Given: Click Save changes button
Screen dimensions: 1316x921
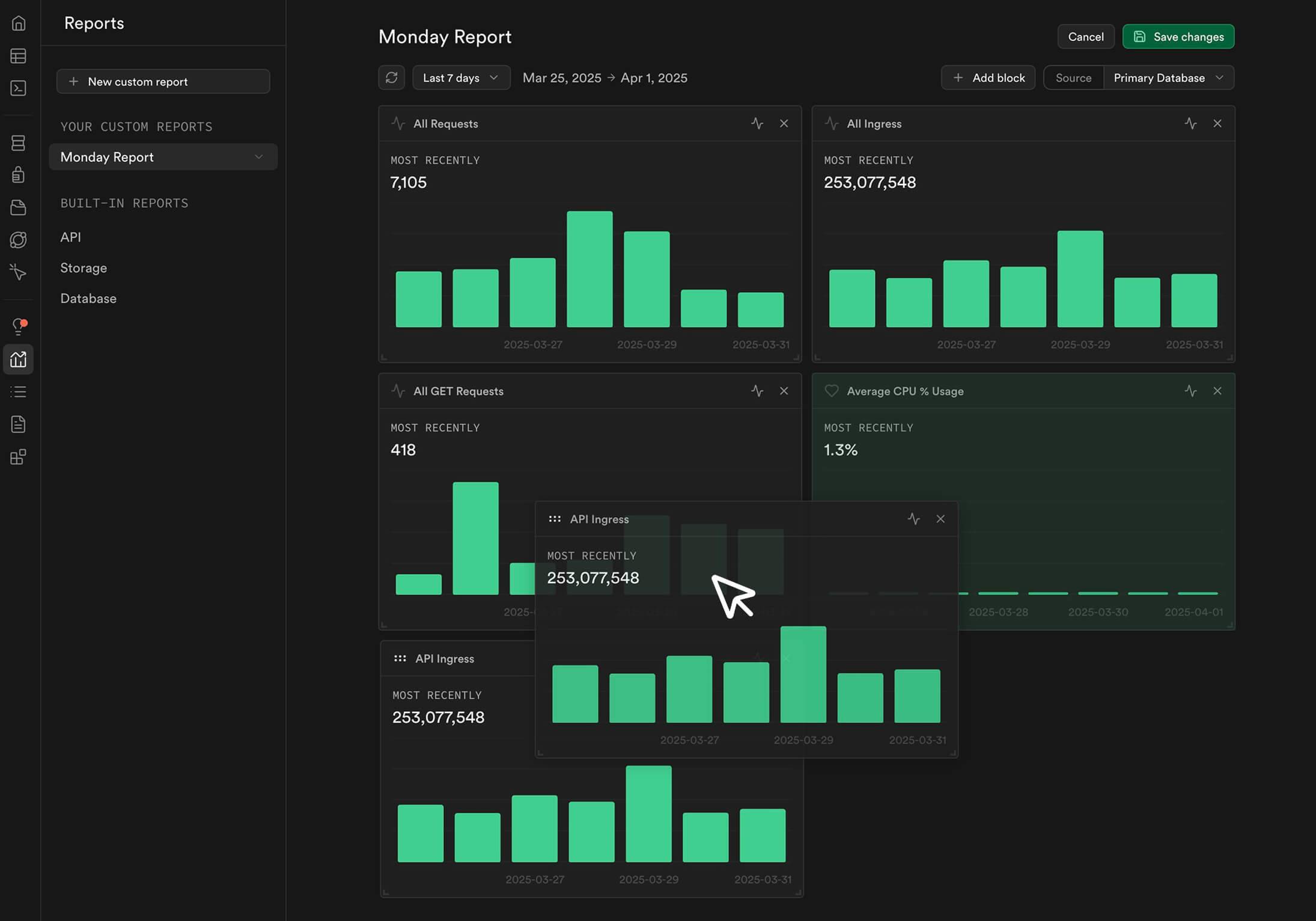Looking at the screenshot, I should 1178,37.
